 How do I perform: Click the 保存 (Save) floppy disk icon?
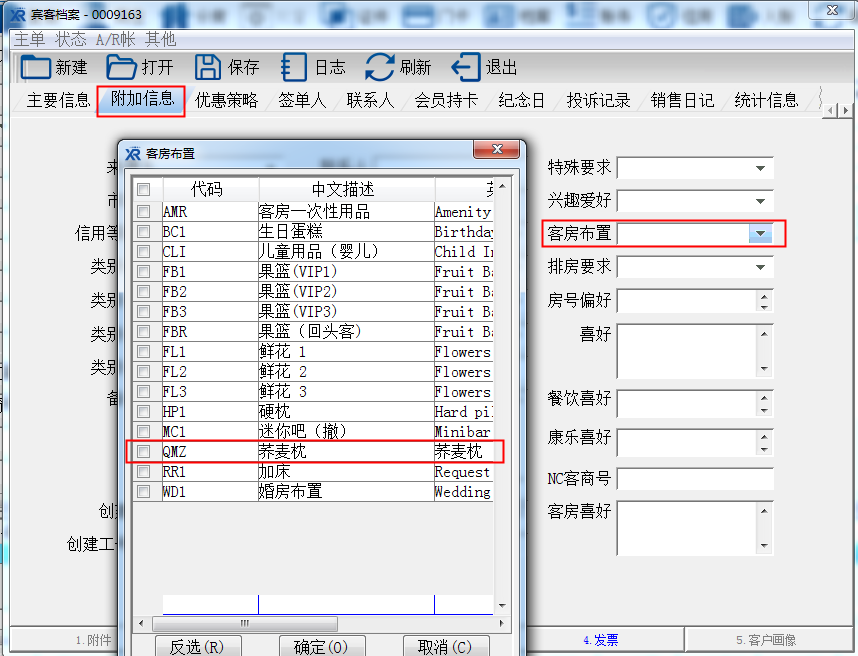point(207,67)
